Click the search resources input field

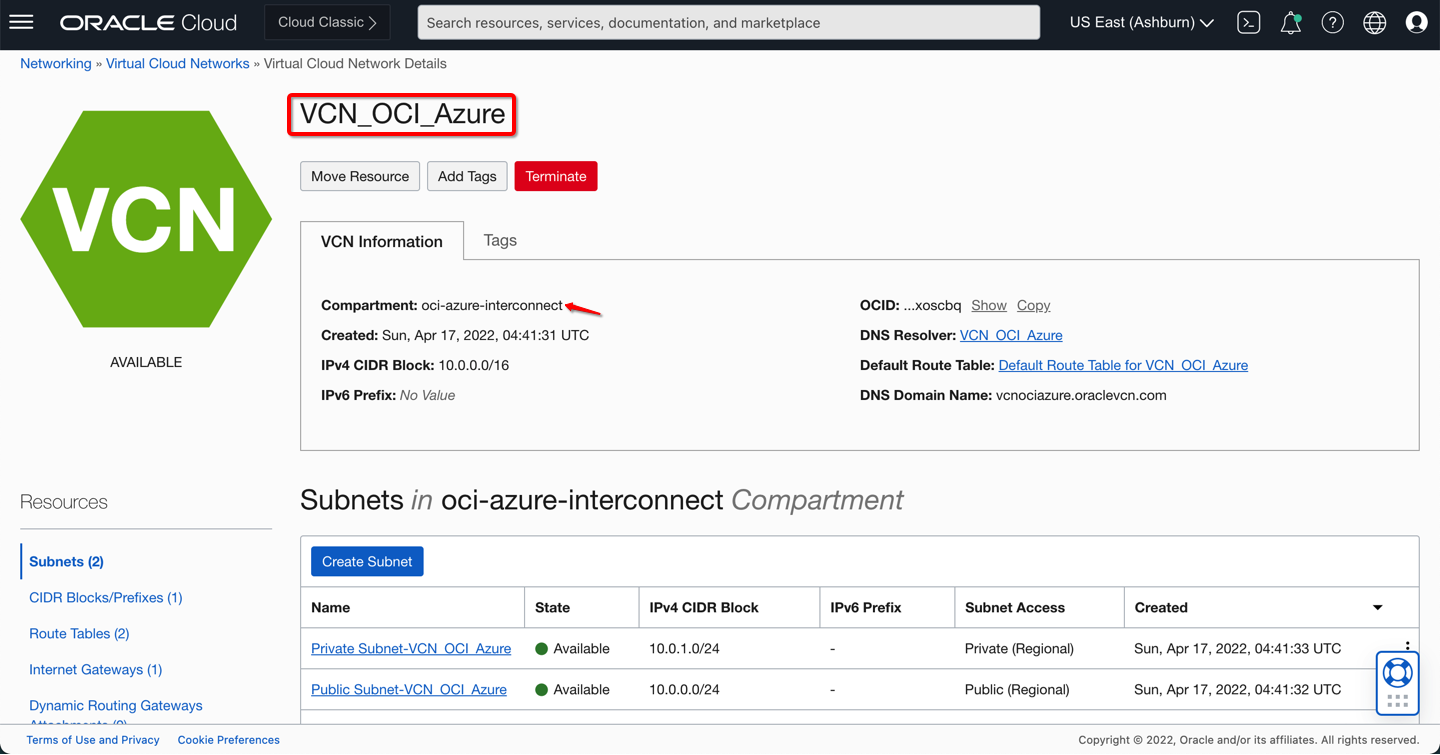pyautogui.click(x=728, y=22)
